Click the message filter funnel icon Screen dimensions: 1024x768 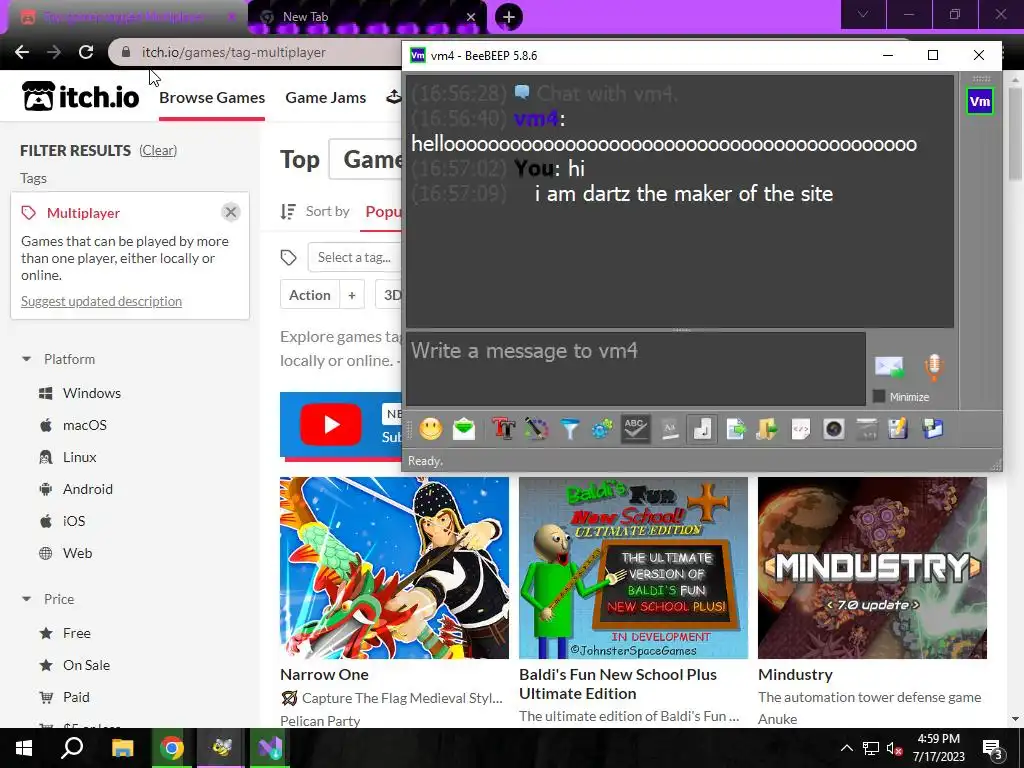click(569, 429)
